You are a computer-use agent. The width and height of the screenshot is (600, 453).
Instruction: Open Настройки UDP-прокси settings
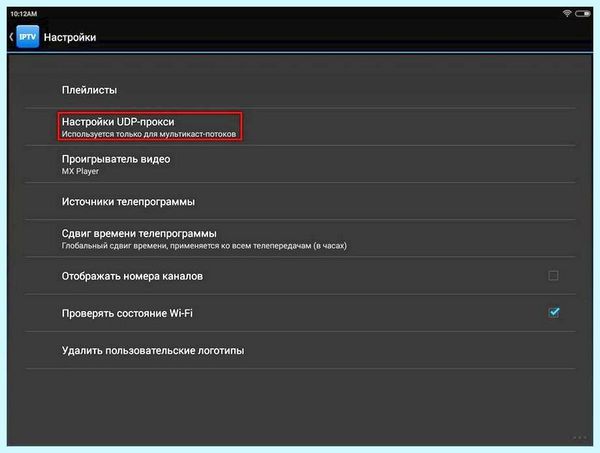300,127
